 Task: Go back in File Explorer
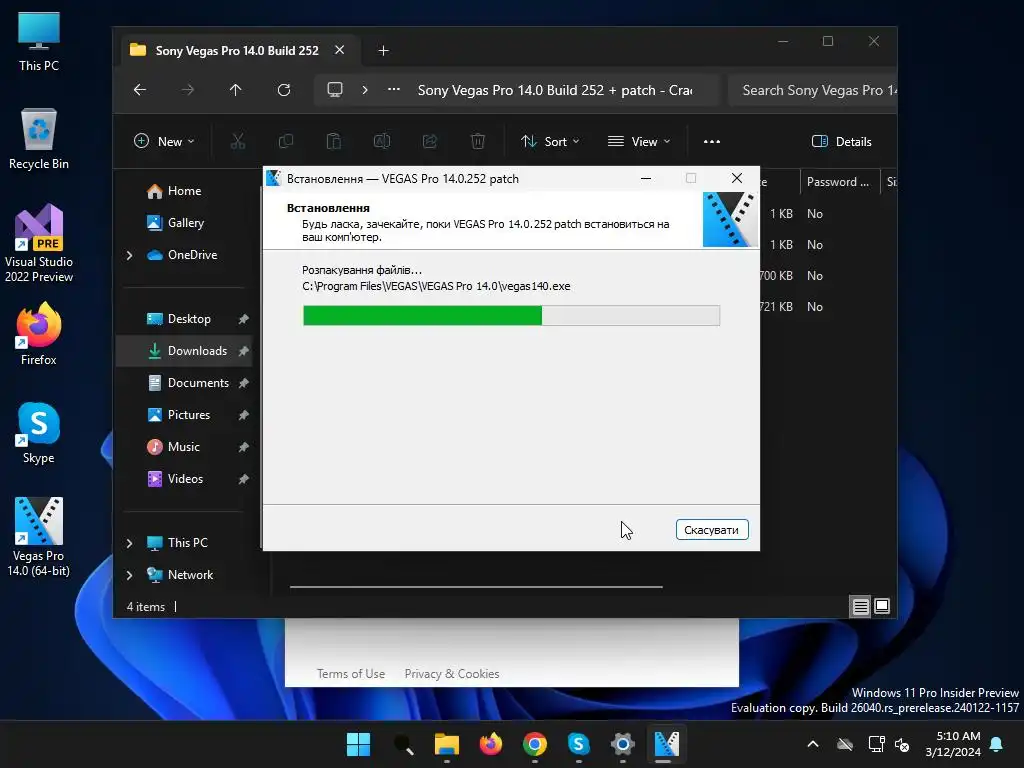tap(140, 89)
